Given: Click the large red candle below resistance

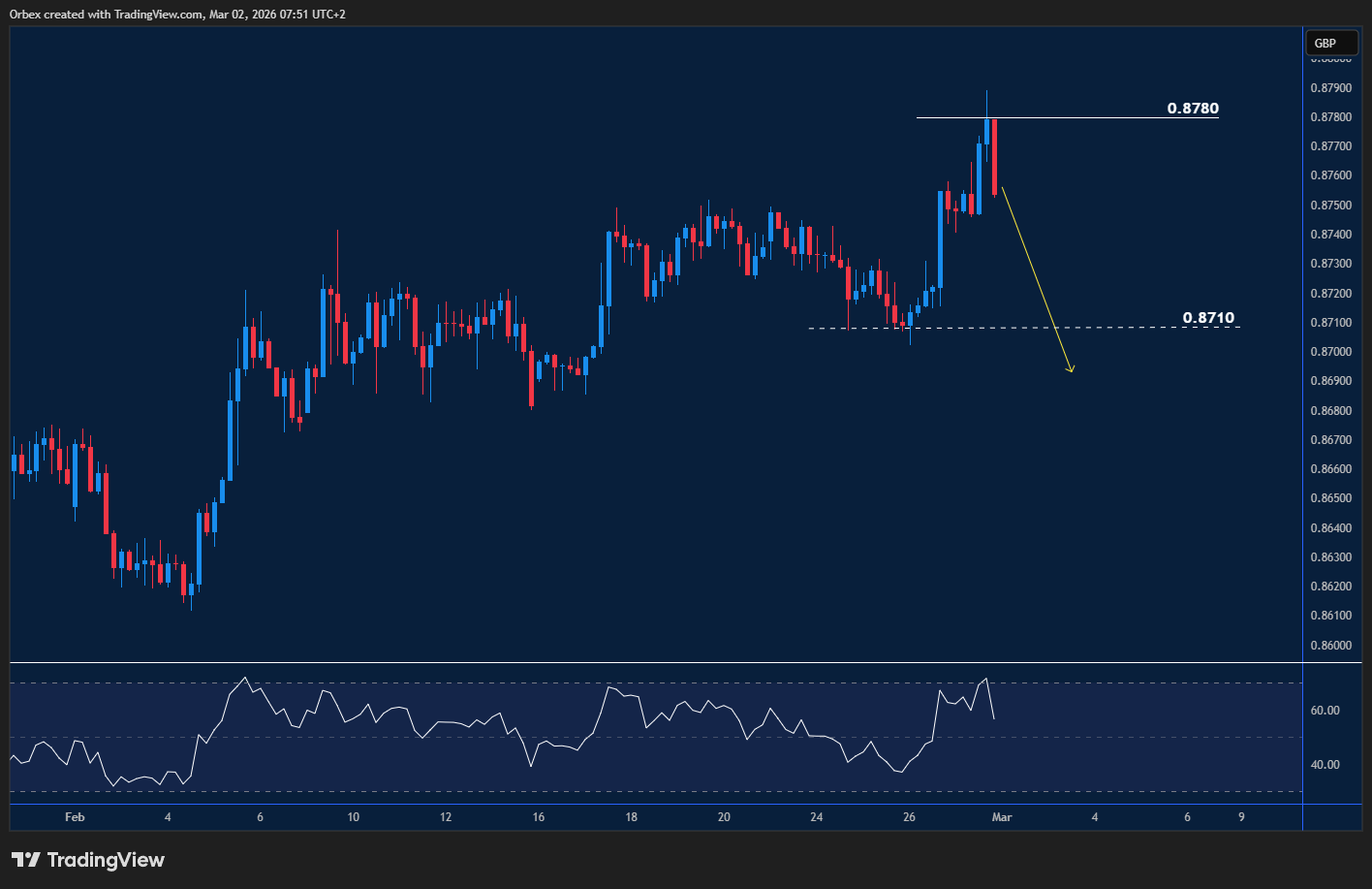Looking at the screenshot, I should [x=995, y=155].
